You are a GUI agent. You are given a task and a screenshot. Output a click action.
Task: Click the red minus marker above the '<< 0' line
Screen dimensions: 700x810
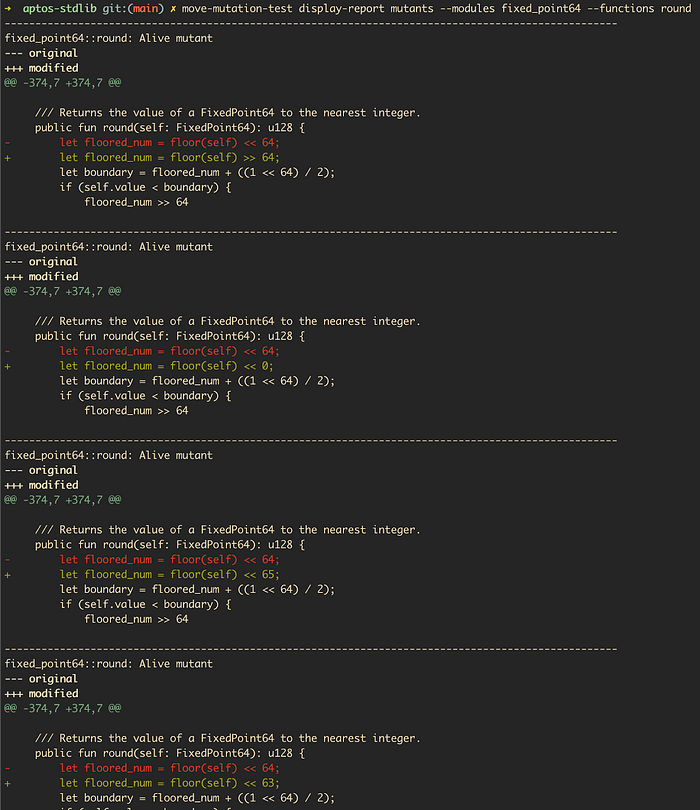click(8, 351)
